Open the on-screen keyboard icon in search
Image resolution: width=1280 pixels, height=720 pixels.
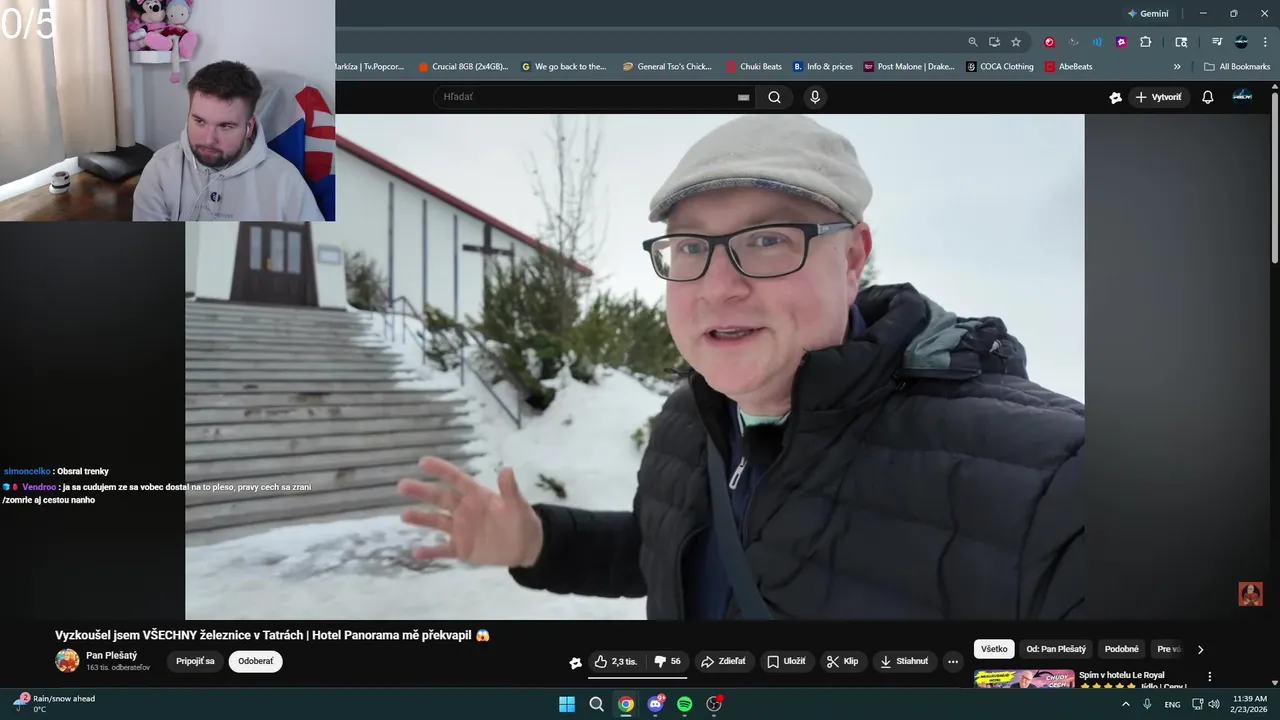click(x=743, y=97)
